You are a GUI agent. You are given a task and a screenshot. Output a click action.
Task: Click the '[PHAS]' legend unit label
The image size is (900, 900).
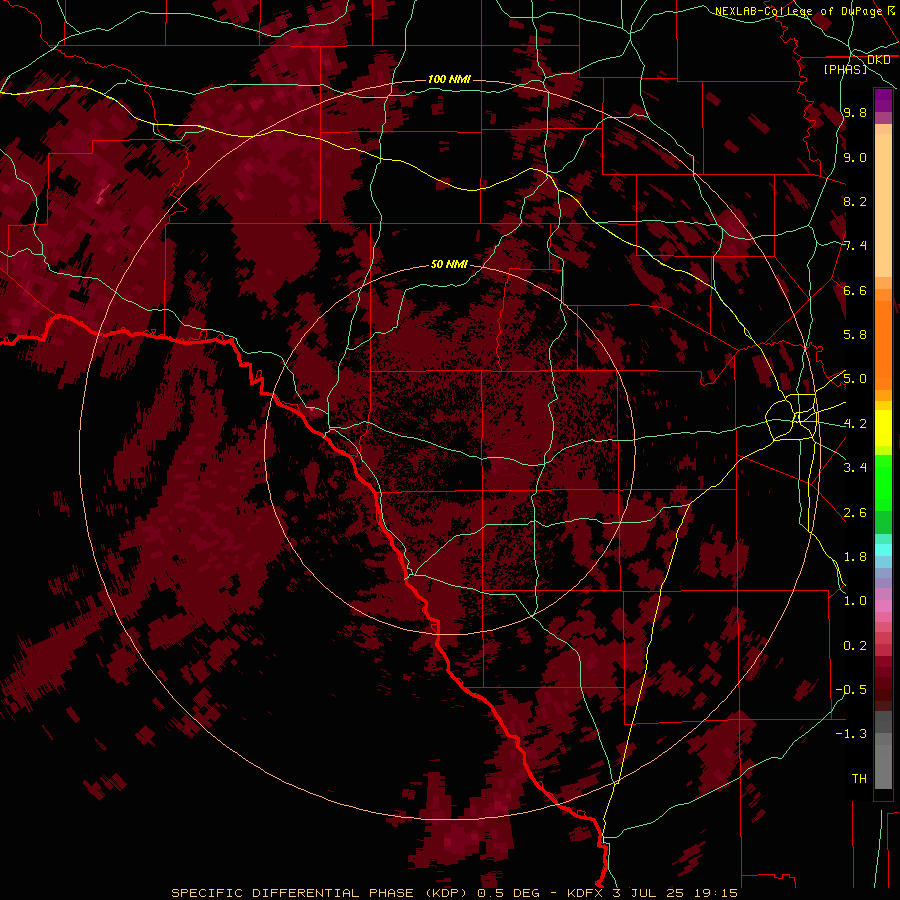[x=845, y=69]
